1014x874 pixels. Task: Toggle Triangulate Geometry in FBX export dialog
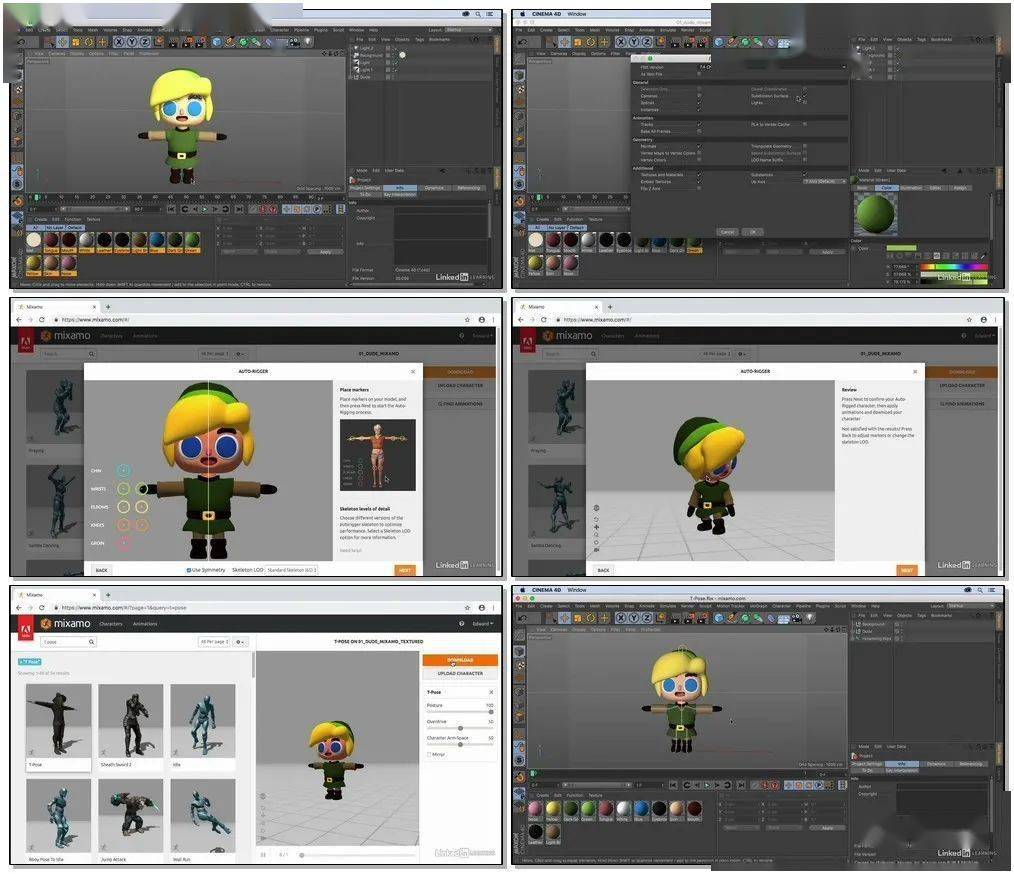(805, 146)
